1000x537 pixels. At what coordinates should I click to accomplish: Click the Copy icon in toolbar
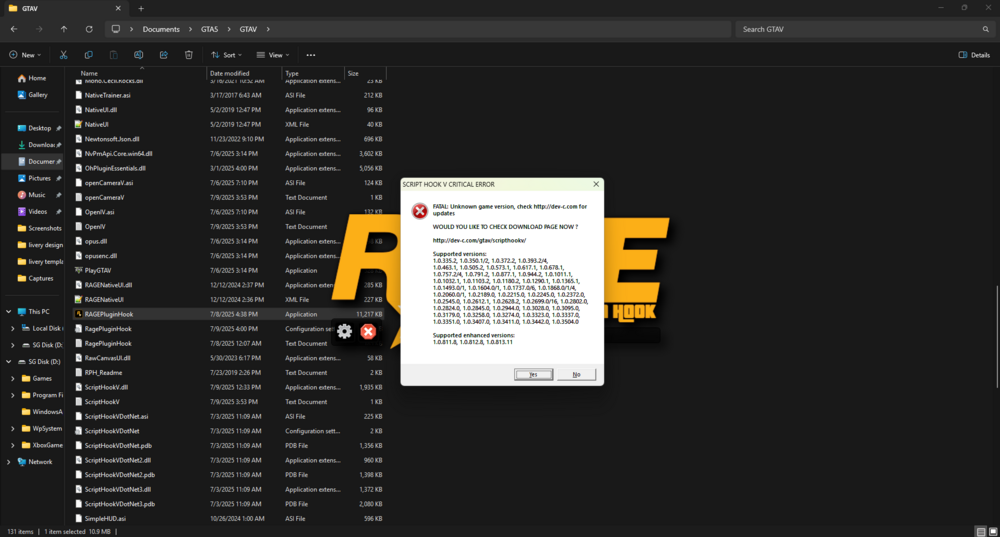[89, 55]
